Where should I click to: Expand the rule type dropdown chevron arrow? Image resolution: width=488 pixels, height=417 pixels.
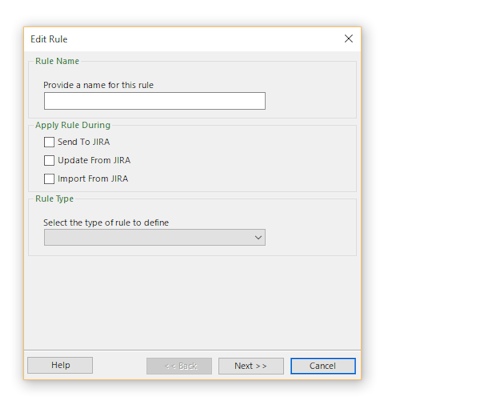258,237
